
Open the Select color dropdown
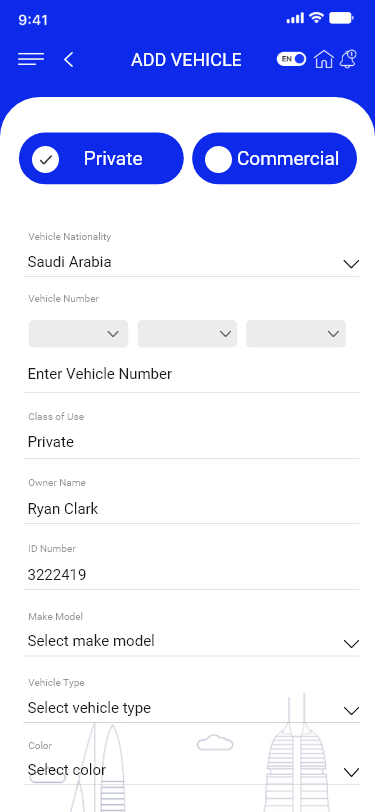click(x=191, y=771)
